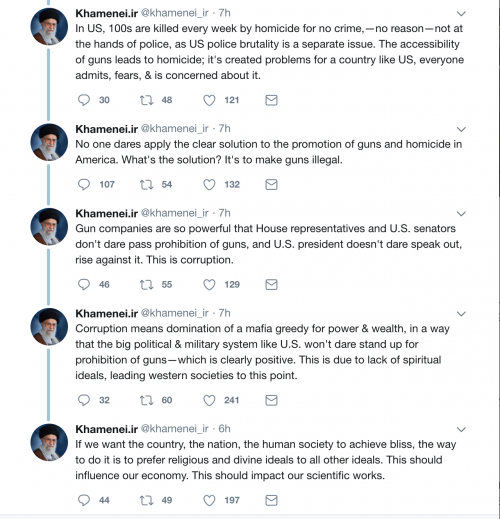Image resolution: width=500 pixels, height=519 pixels.
Task: Open chevron menu on the 6h tweet
Action: pos(461,429)
